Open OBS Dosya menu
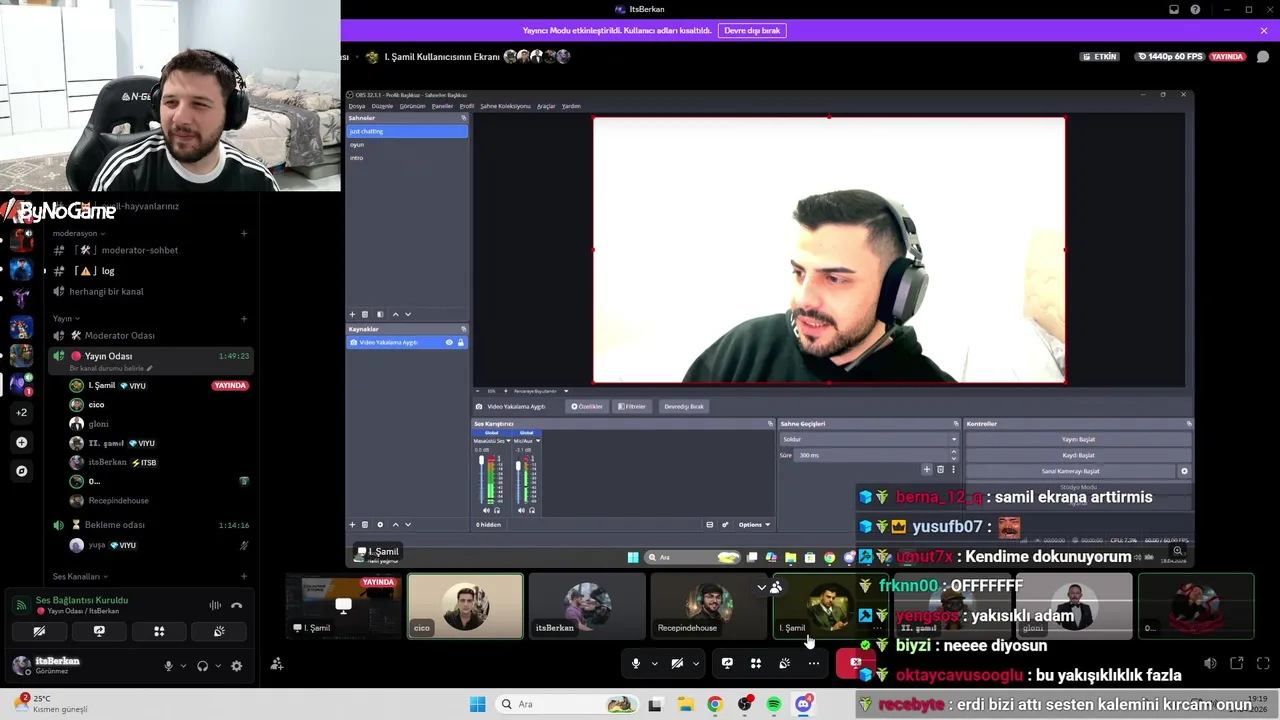The image size is (1280, 720). tap(357, 106)
